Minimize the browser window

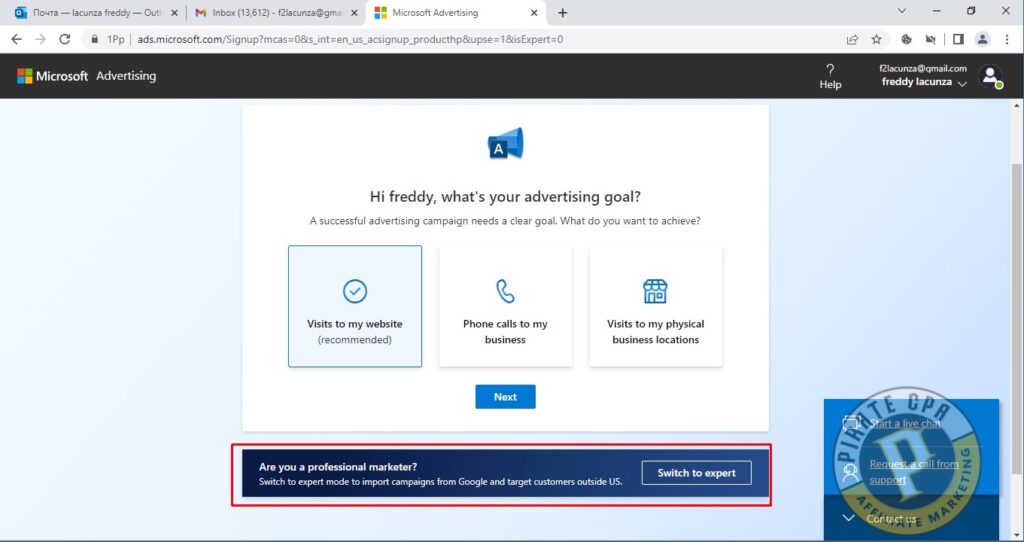coord(936,11)
